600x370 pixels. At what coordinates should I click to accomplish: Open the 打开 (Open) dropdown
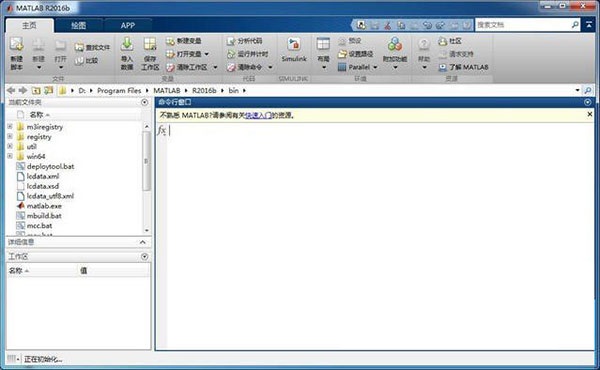click(60, 67)
